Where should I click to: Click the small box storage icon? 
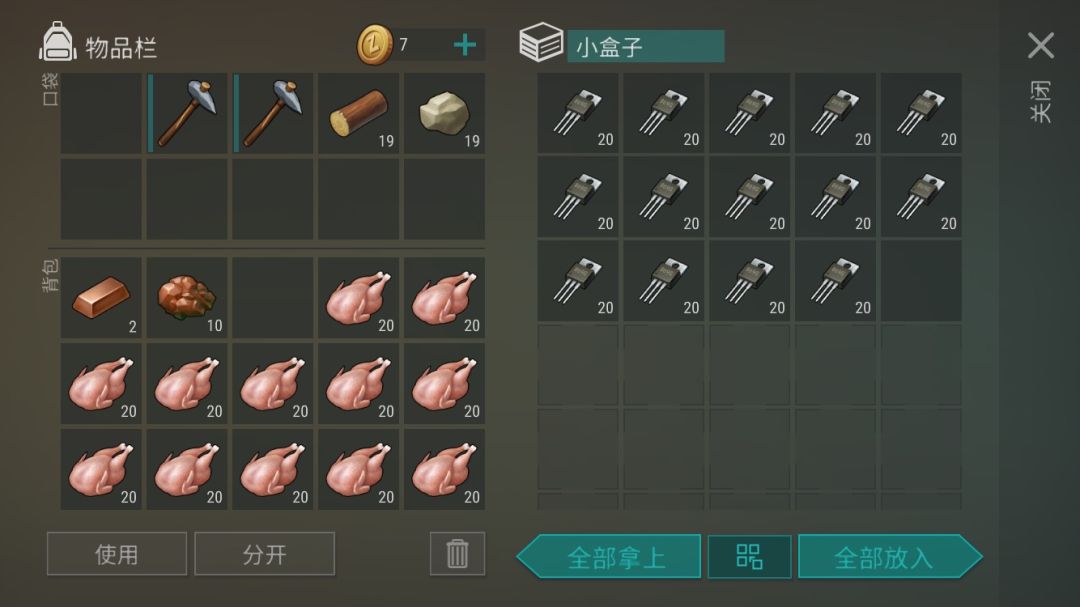[x=541, y=43]
